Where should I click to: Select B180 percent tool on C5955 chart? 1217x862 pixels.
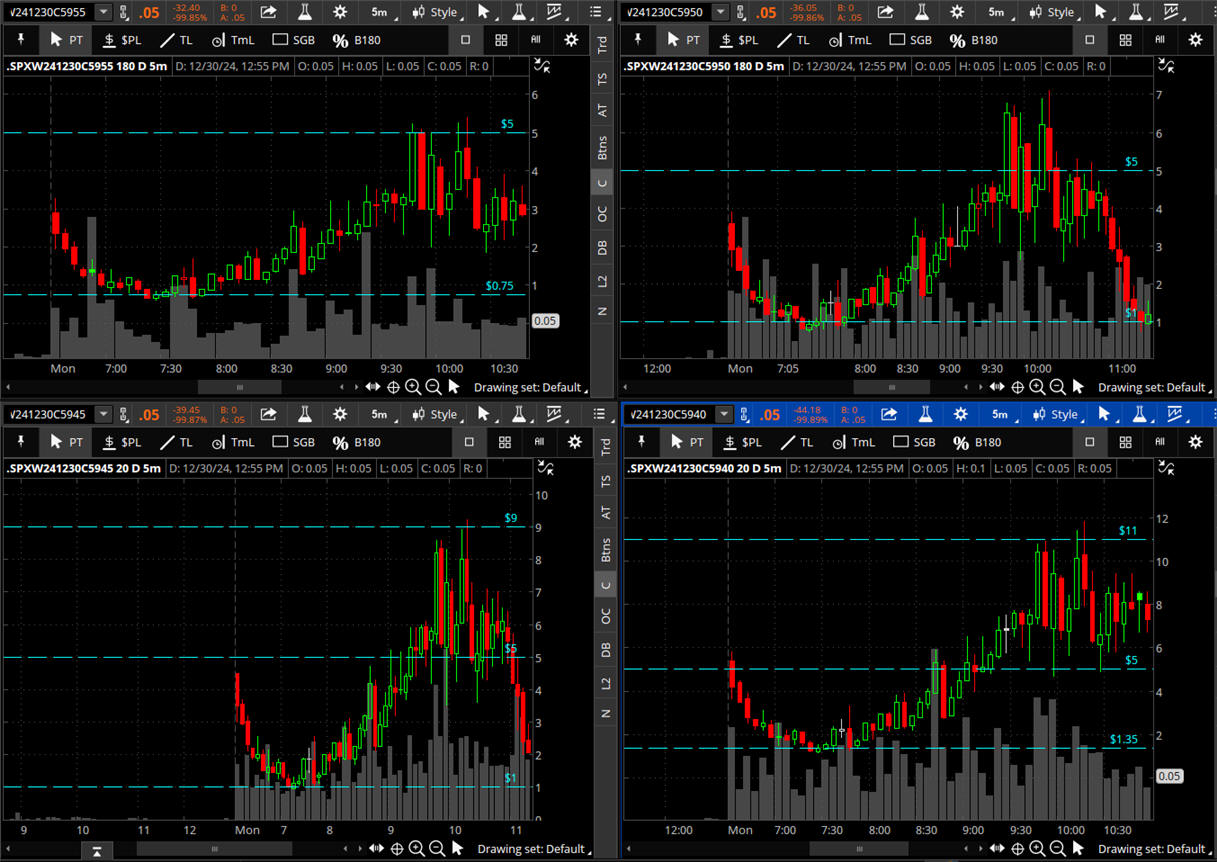tap(357, 40)
